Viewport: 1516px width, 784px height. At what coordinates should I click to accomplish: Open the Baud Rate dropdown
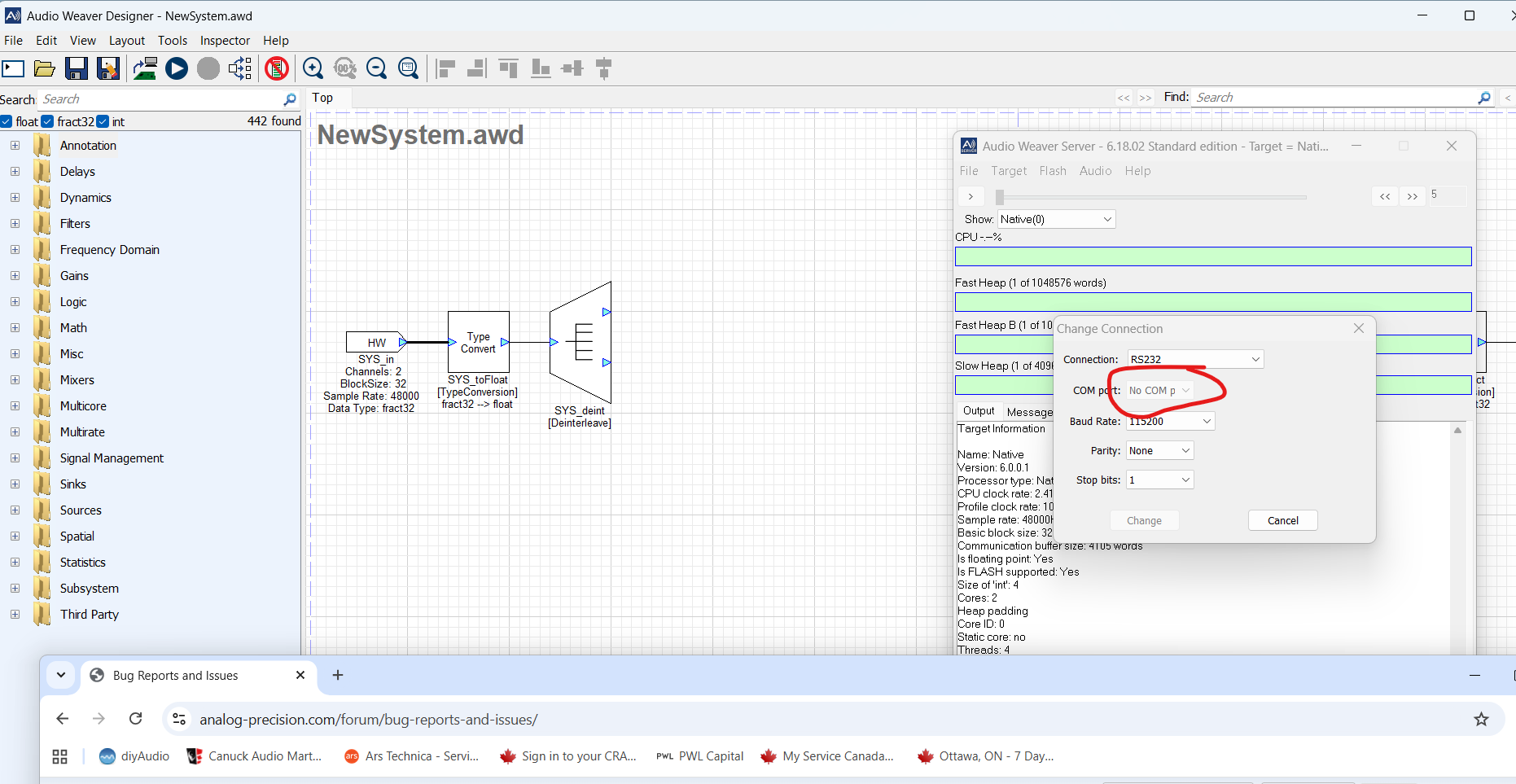tap(1170, 422)
